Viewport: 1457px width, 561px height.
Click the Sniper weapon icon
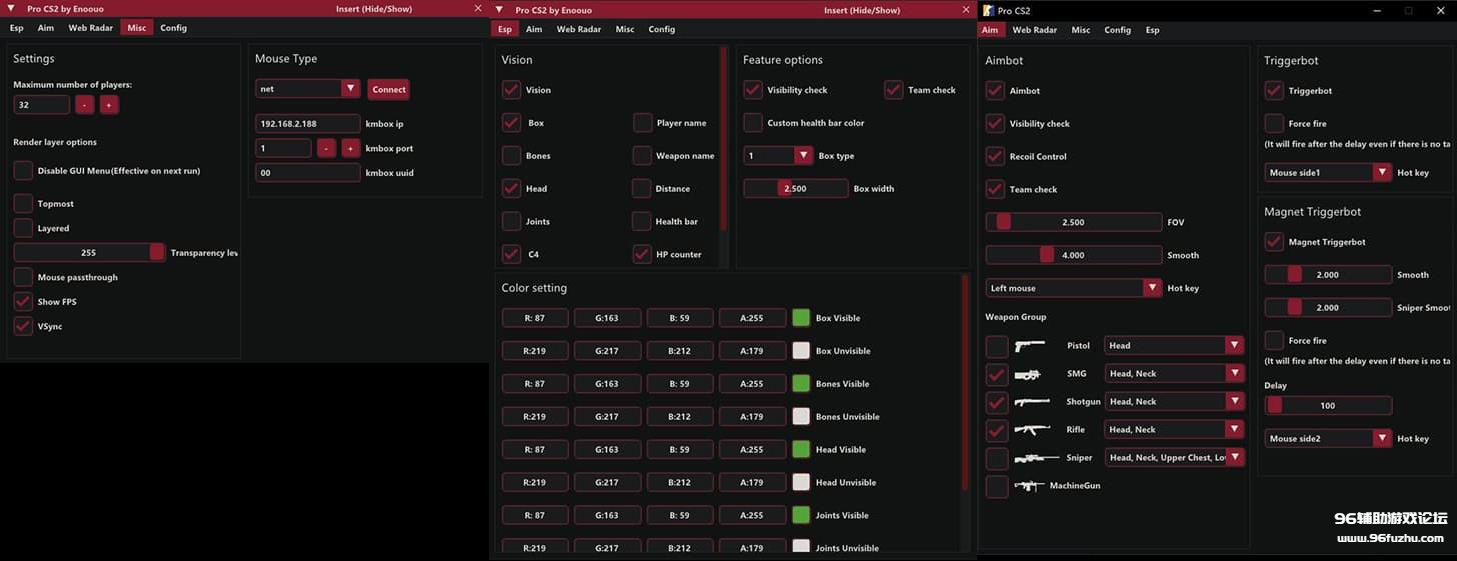(x=1035, y=458)
